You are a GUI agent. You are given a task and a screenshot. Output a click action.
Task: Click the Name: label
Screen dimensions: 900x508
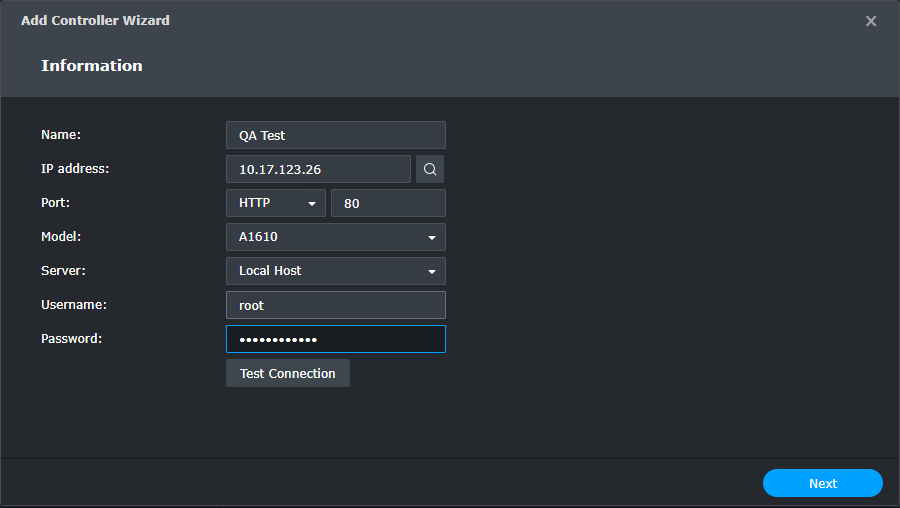[61, 135]
